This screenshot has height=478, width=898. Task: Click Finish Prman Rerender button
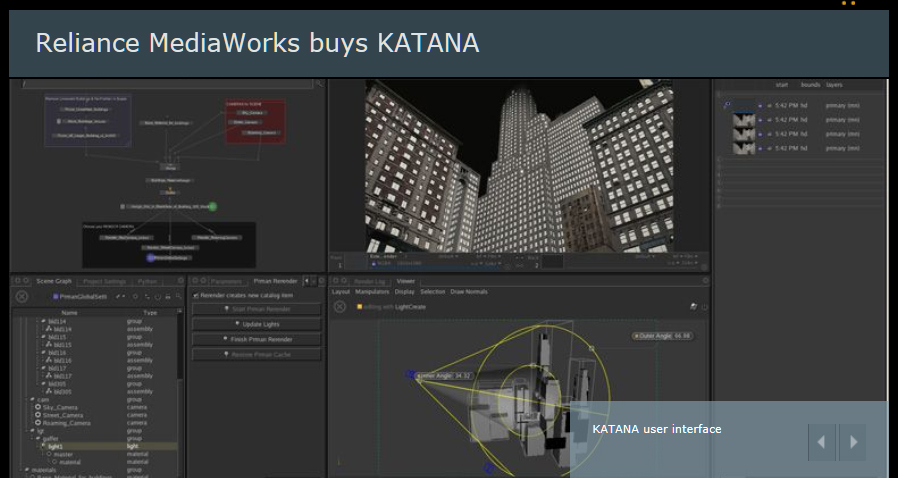[257, 339]
